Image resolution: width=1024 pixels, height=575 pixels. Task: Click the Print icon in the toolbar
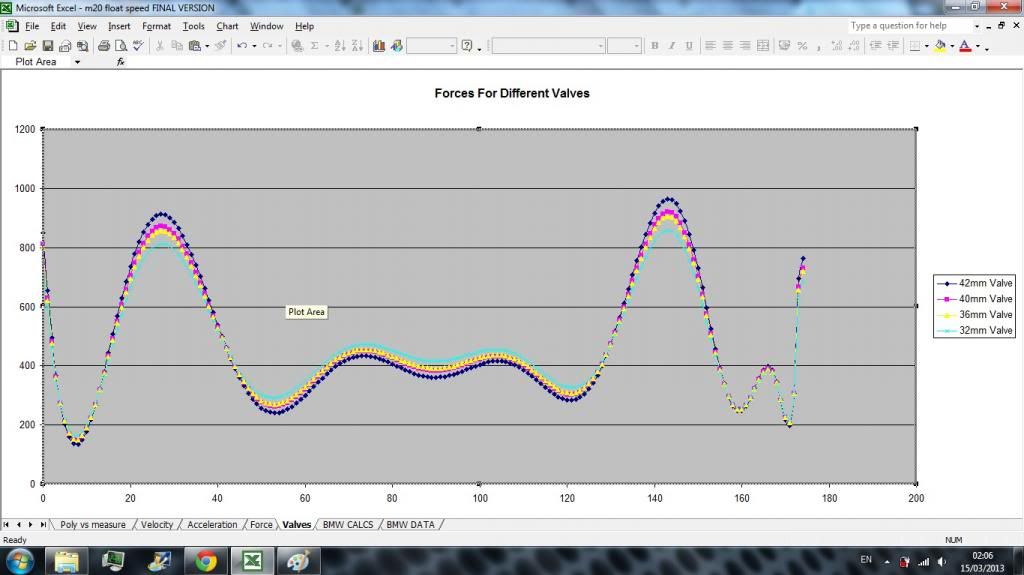[x=103, y=46]
